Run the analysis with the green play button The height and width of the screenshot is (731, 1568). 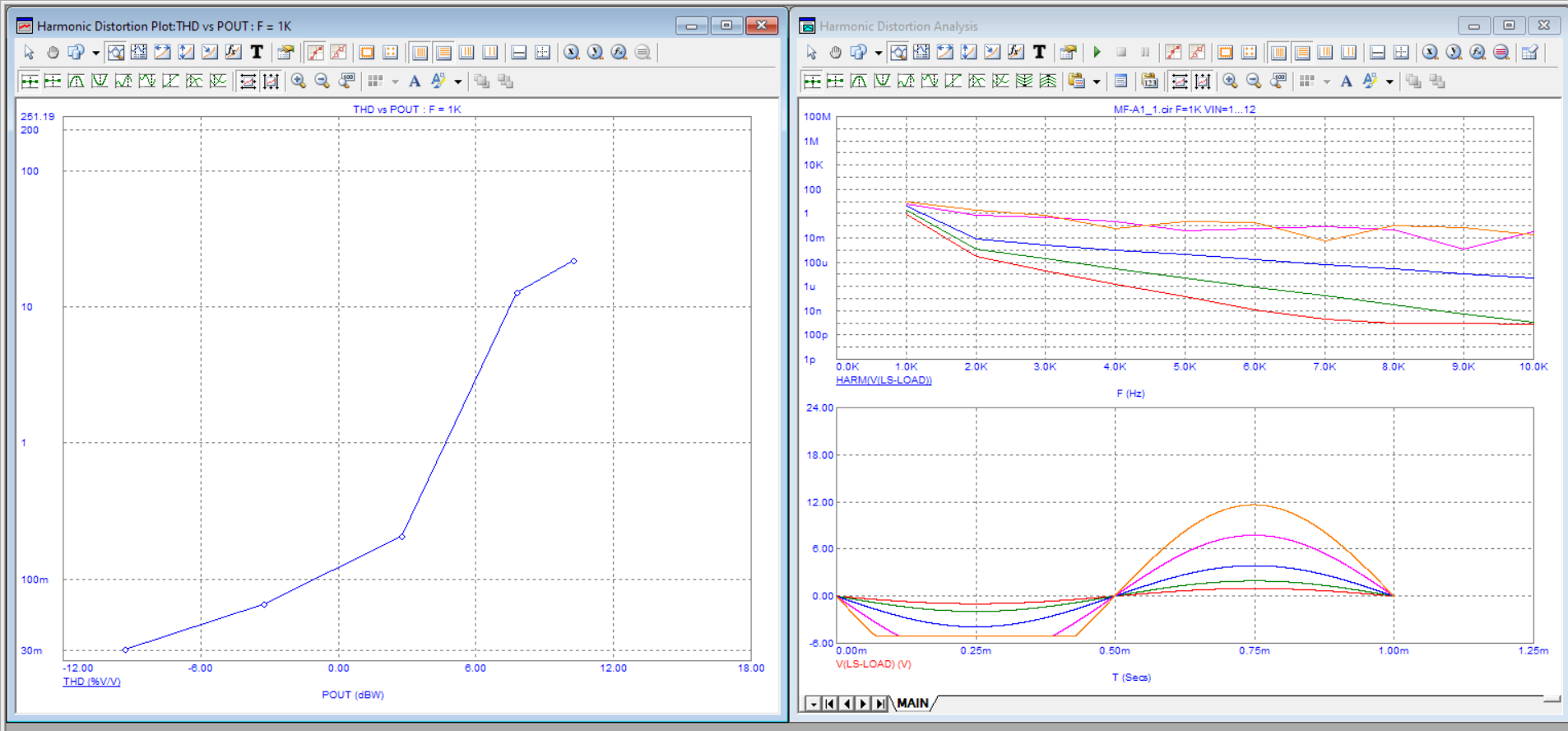pyautogui.click(x=1097, y=53)
